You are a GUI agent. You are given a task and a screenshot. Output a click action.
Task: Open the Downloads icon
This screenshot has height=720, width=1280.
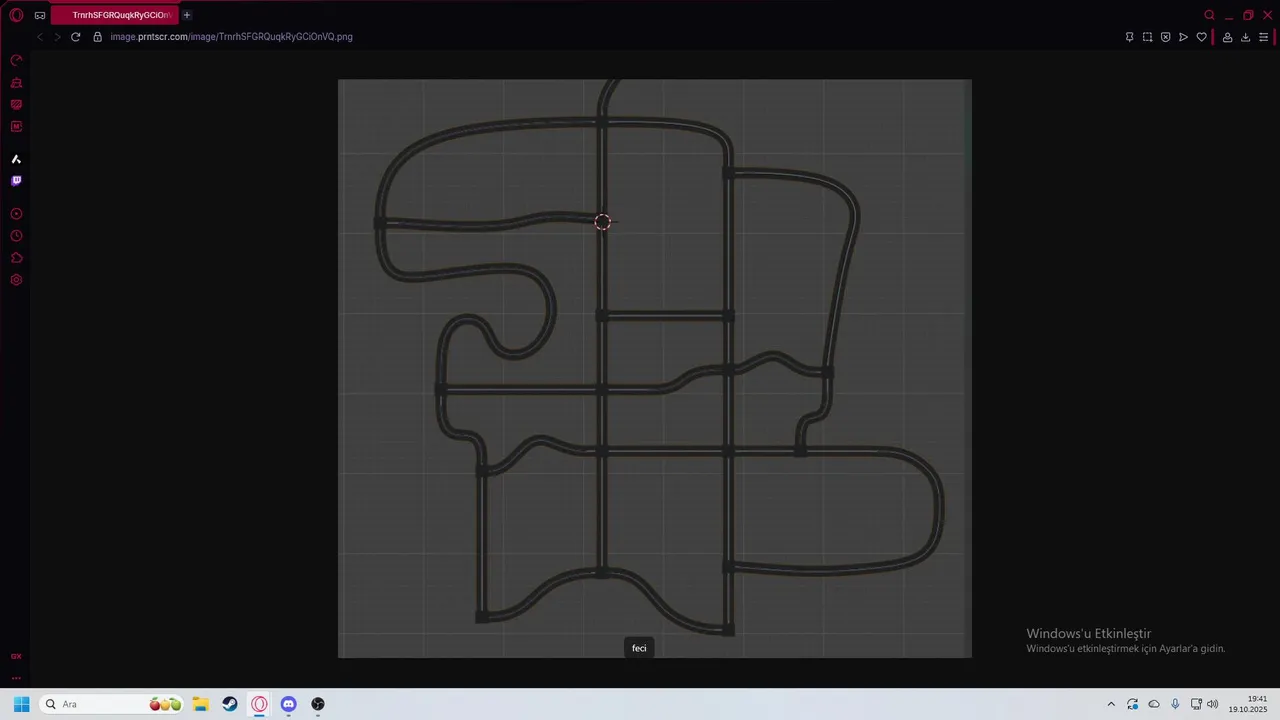[x=1246, y=37]
